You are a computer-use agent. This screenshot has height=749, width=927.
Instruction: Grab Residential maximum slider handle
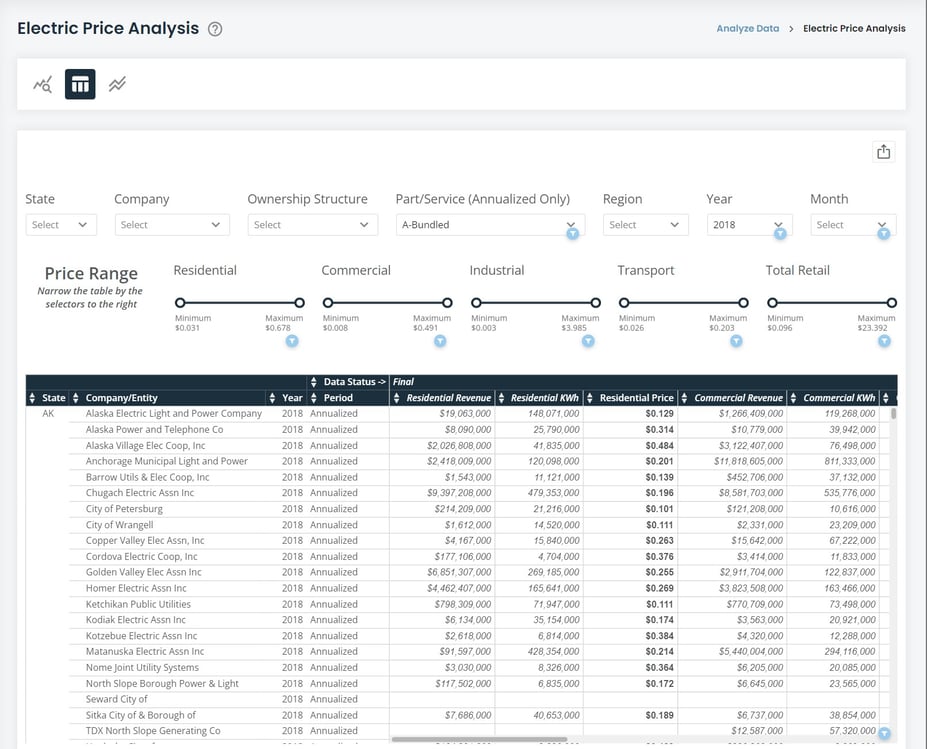click(300, 303)
